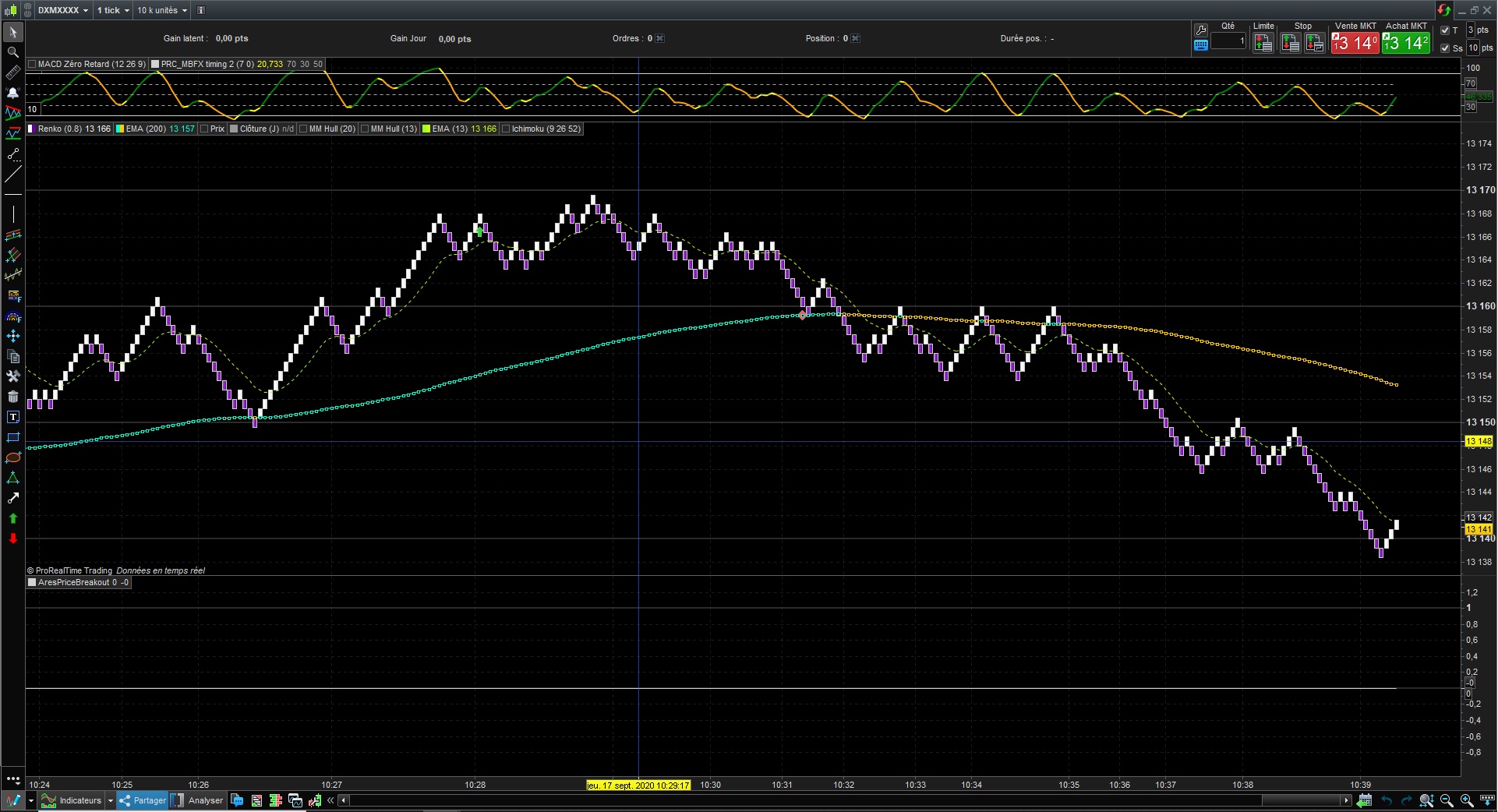Open trading settings wrench icon
Image resolution: width=1498 pixels, height=812 pixels.
pyautogui.click(x=1200, y=30)
